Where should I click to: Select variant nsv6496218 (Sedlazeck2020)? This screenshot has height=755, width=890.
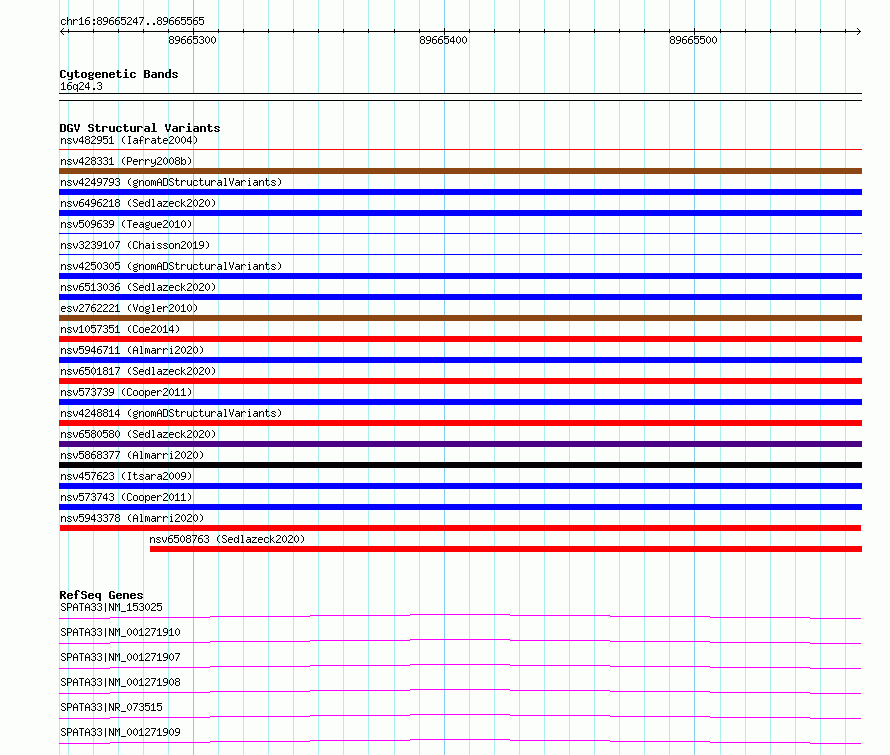tap(138, 203)
